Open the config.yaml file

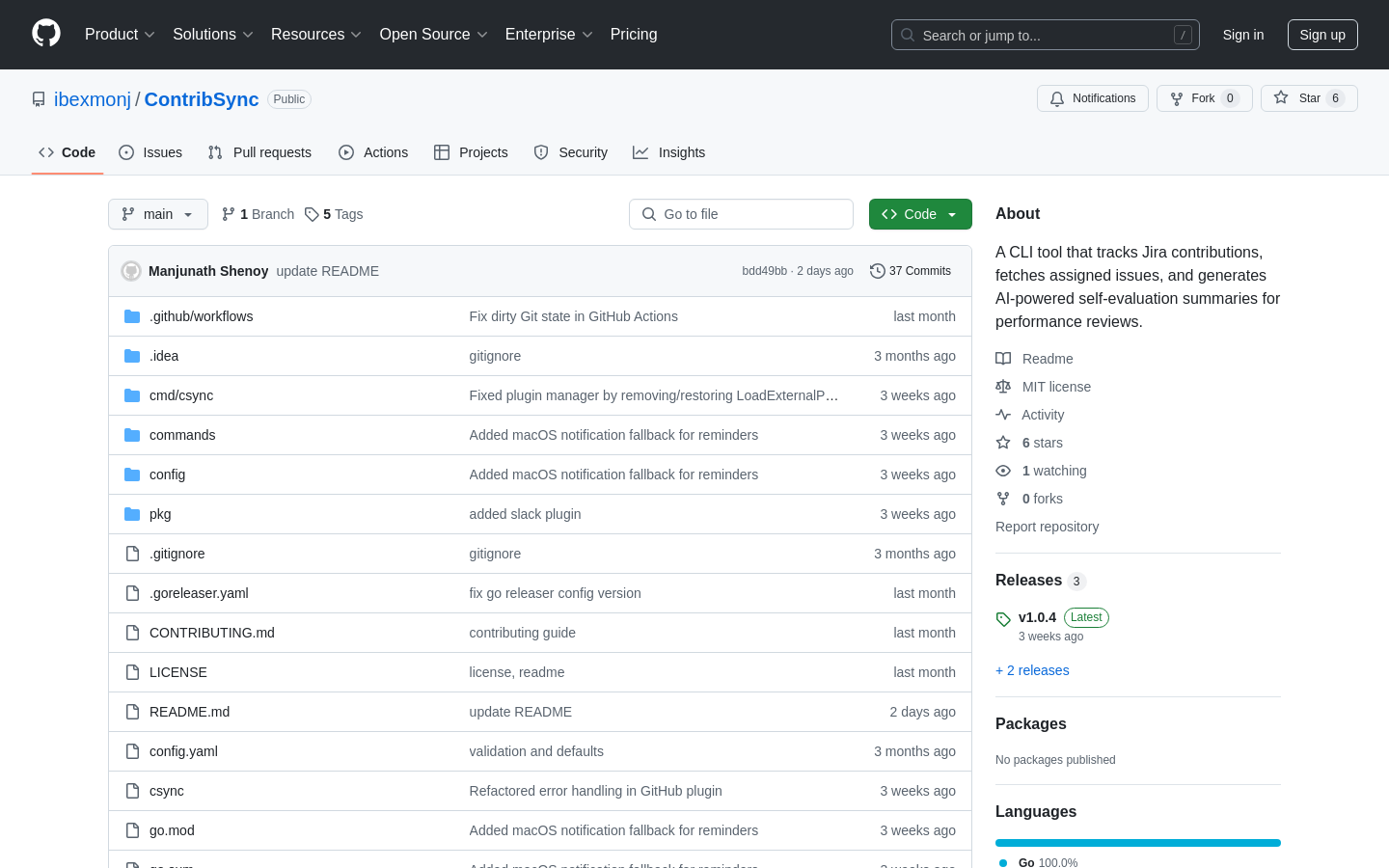click(183, 751)
